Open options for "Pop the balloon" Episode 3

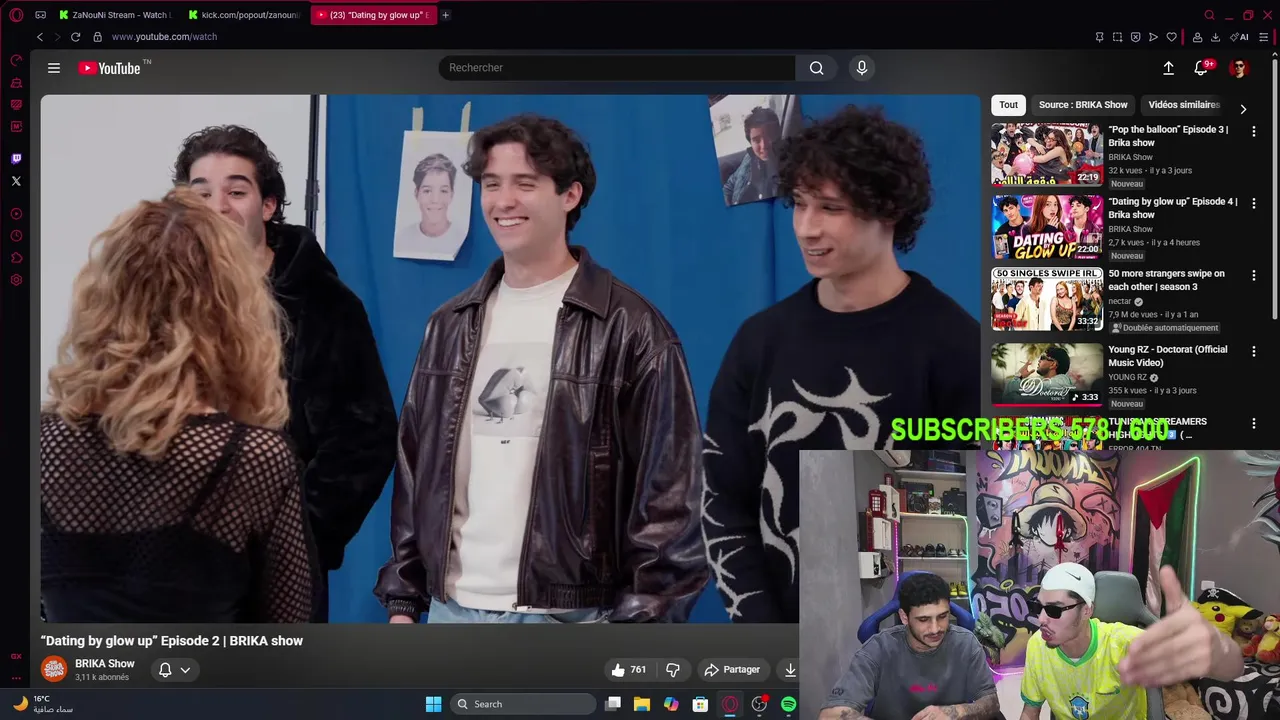[1254, 132]
